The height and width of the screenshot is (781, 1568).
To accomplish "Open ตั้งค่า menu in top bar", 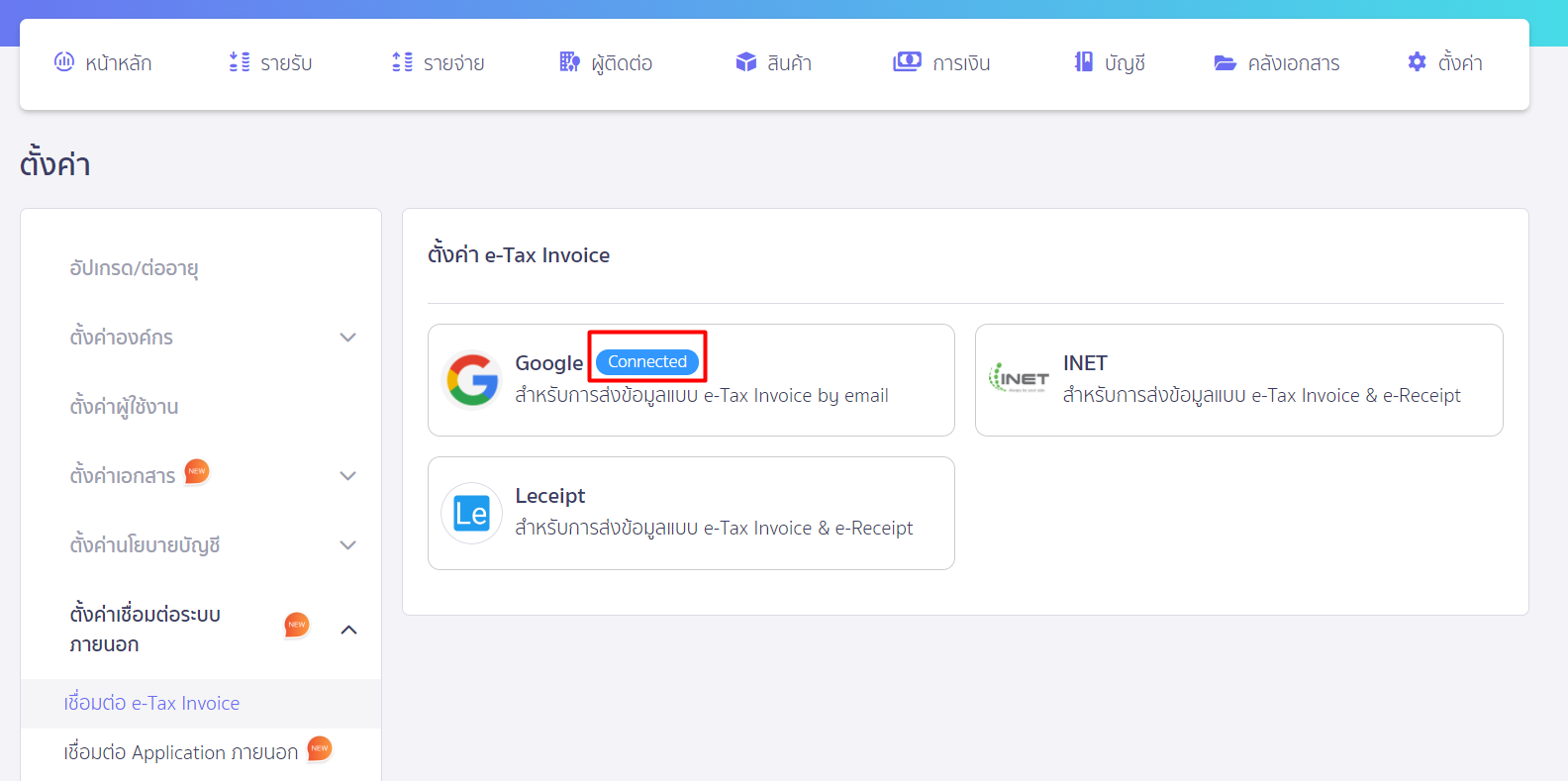I will click(1460, 63).
